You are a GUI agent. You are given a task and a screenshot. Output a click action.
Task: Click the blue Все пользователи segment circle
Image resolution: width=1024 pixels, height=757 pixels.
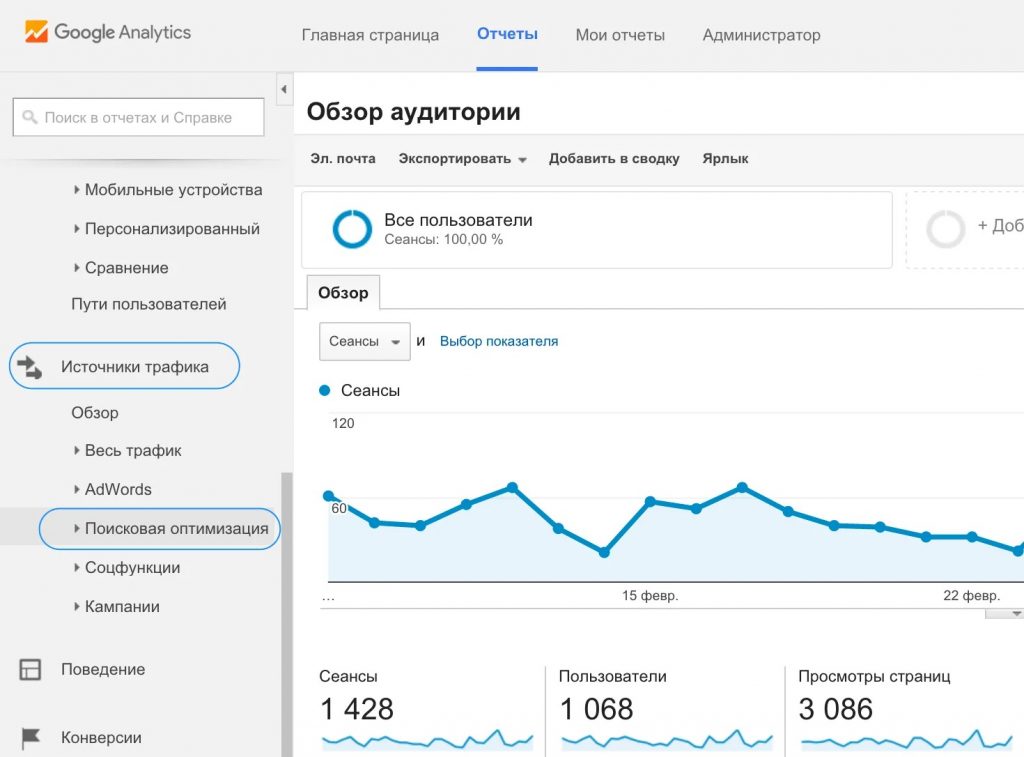tap(352, 229)
